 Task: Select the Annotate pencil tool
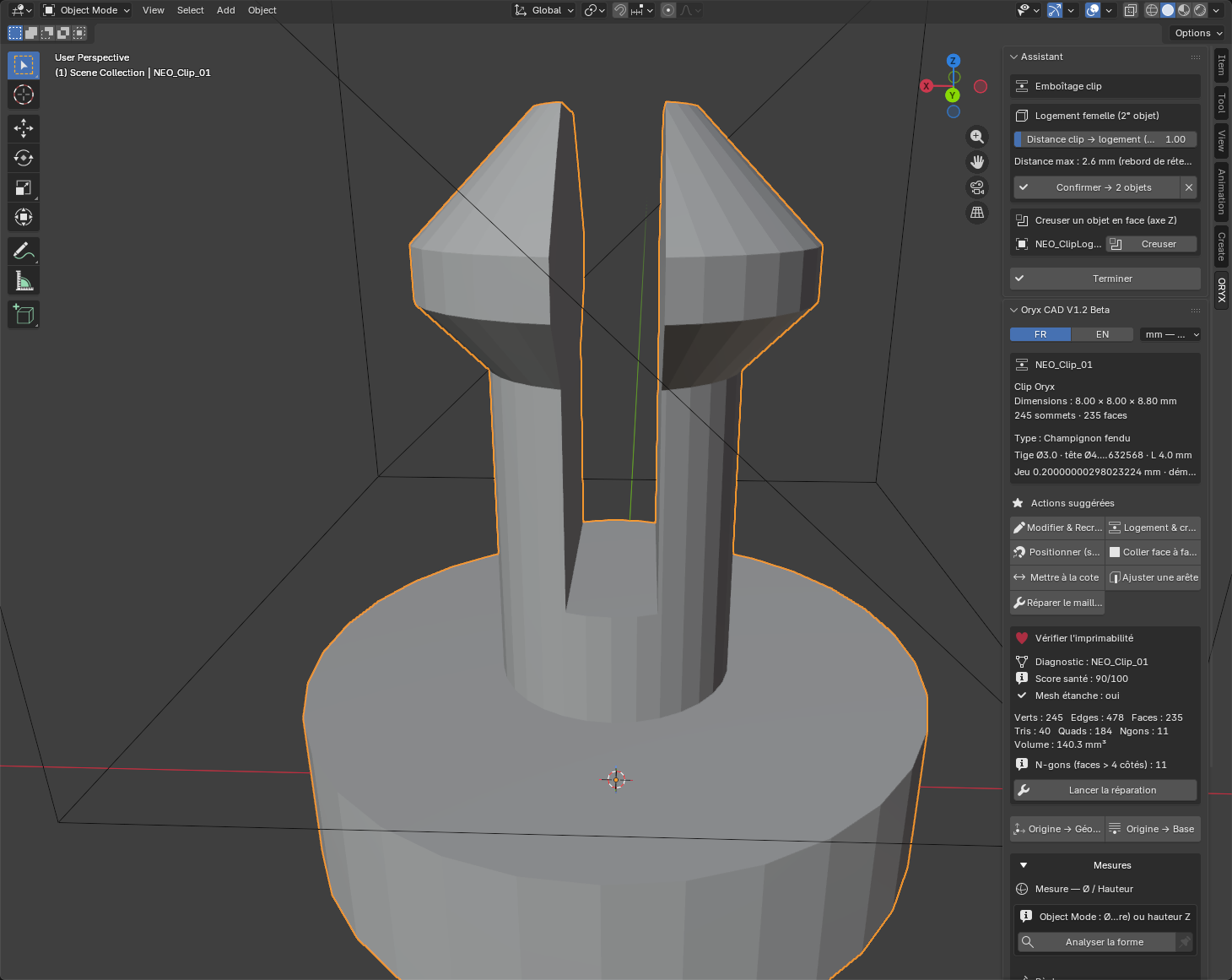tap(24, 251)
